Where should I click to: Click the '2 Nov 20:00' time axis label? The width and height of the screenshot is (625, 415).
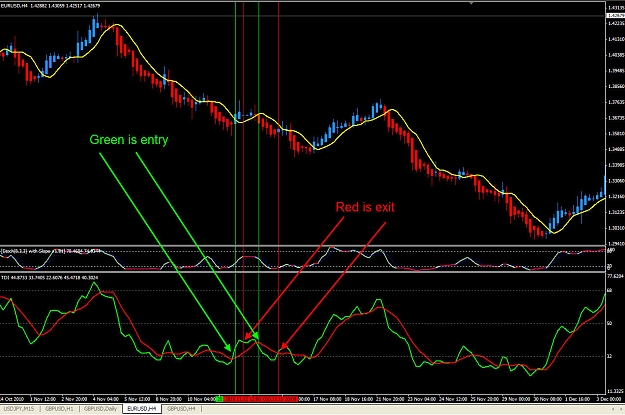click(74, 399)
